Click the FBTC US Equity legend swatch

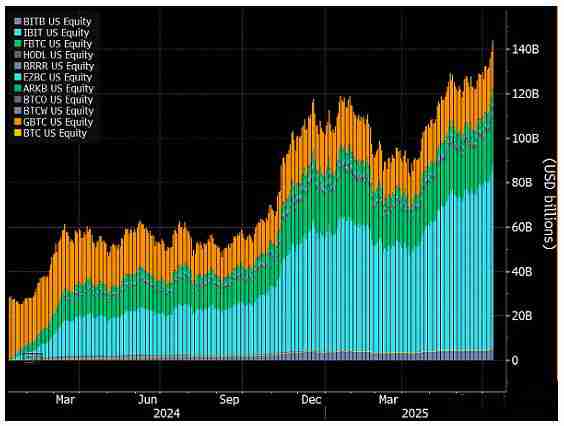18,44
